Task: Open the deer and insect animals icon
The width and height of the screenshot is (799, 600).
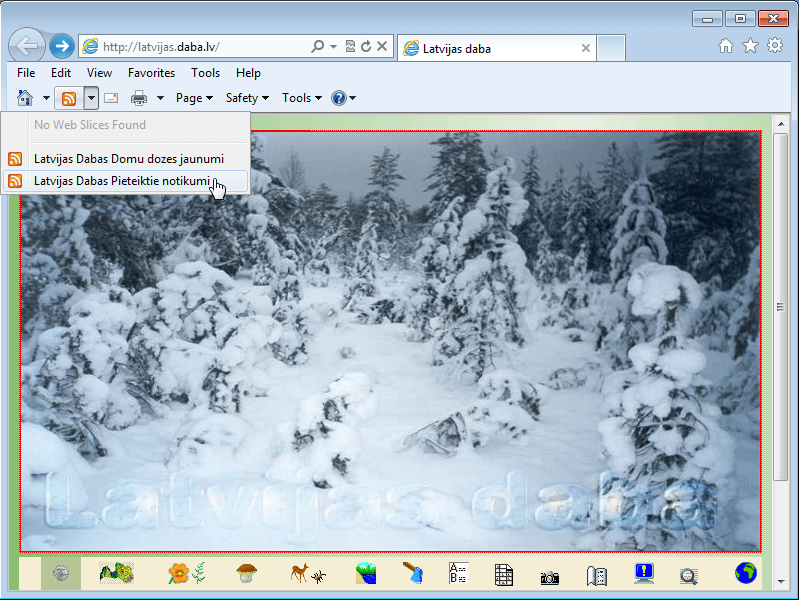Action: tap(308, 573)
